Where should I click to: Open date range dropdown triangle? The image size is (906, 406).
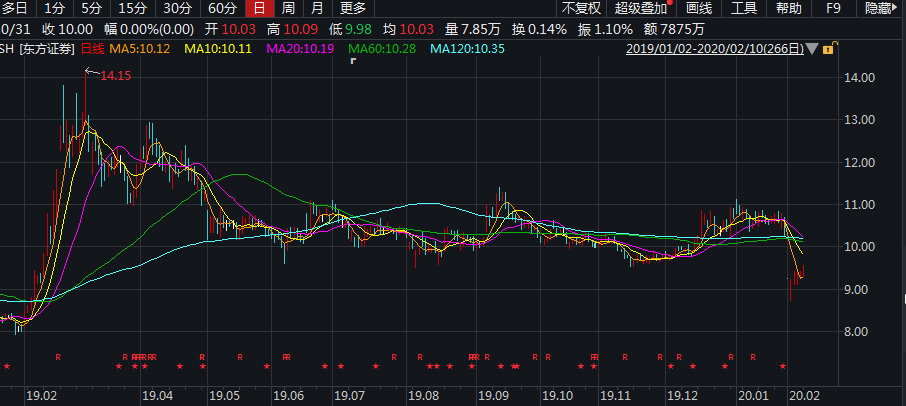tap(812, 49)
